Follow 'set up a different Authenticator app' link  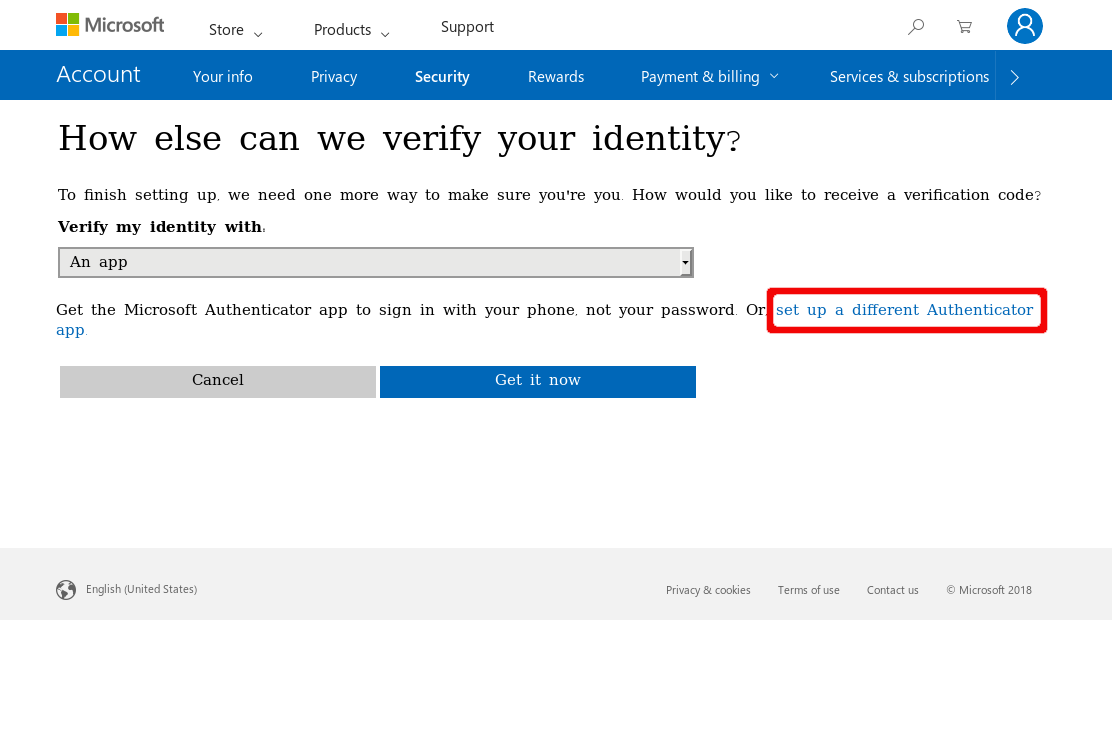[904, 310]
